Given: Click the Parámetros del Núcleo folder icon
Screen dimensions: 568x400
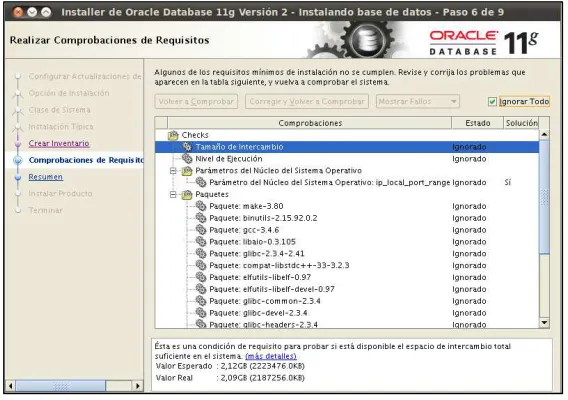Looking at the screenshot, I should 187,171.
